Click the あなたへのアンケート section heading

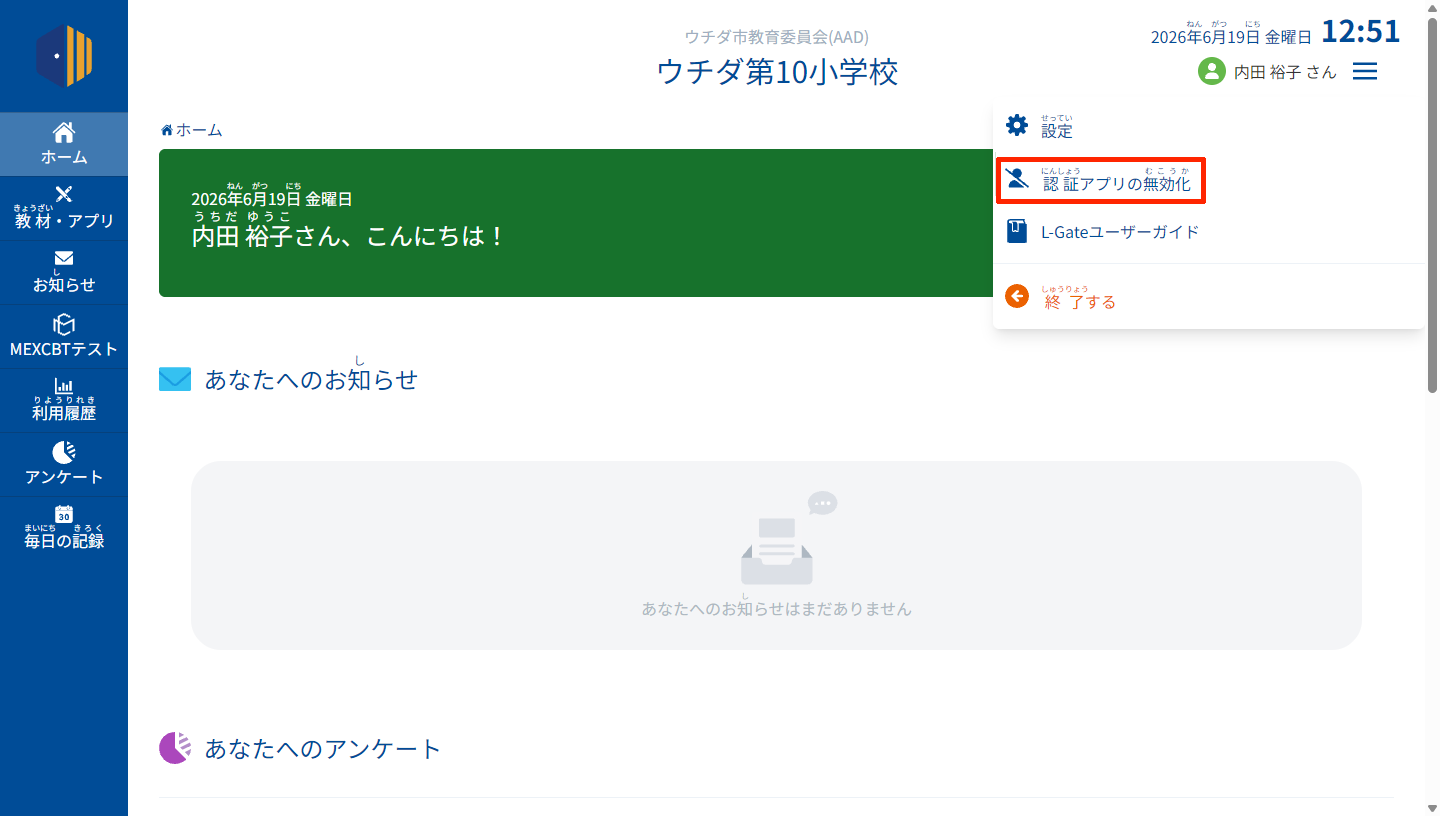coord(323,748)
